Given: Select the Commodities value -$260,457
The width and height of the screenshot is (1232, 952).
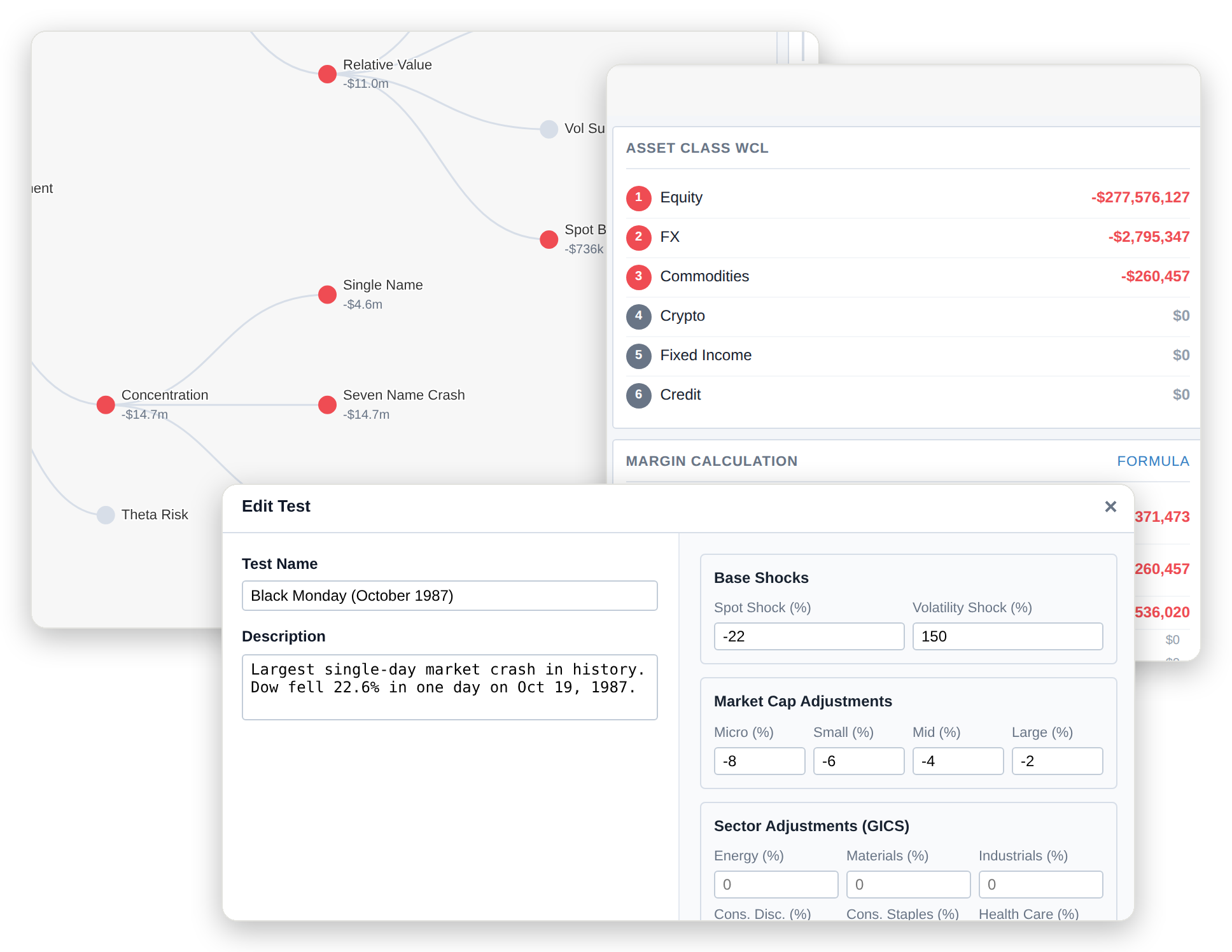Looking at the screenshot, I should pyautogui.click(x=1155, y=276).
